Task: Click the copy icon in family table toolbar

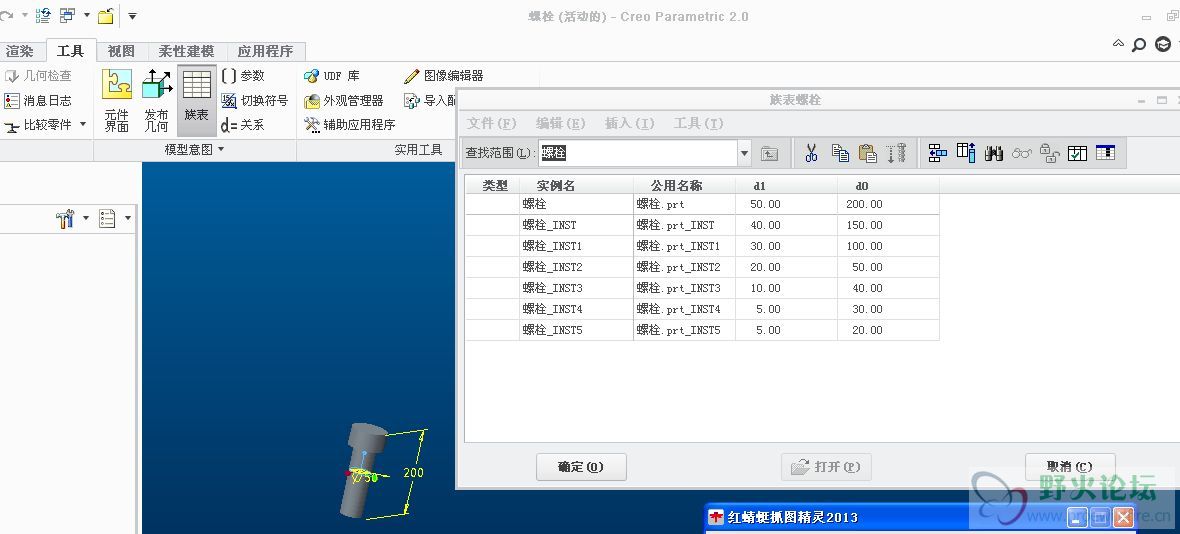Action: click(840, 153)
